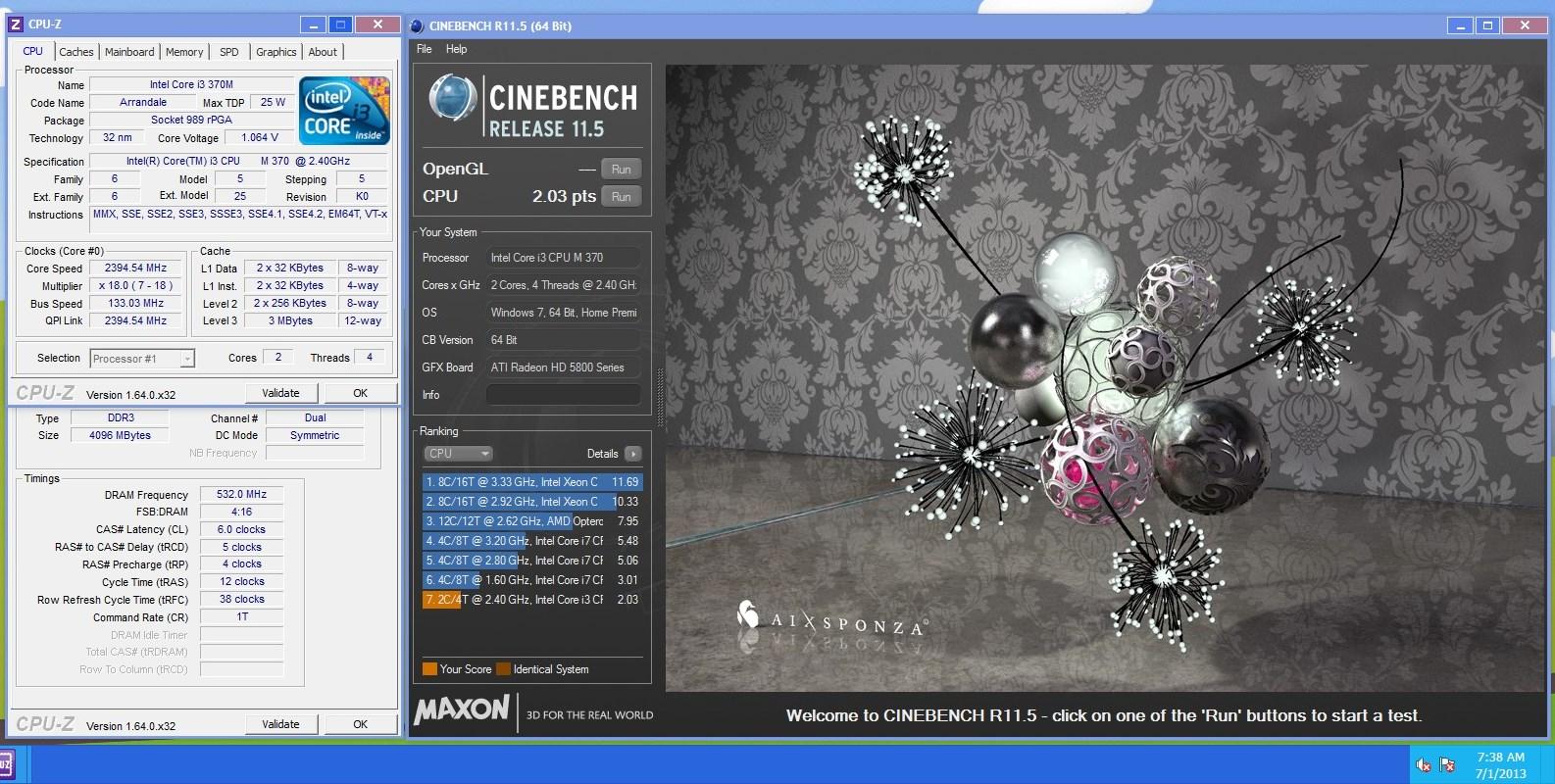
Task: Open the File menu in Cinebench
Action: (425, 49)
